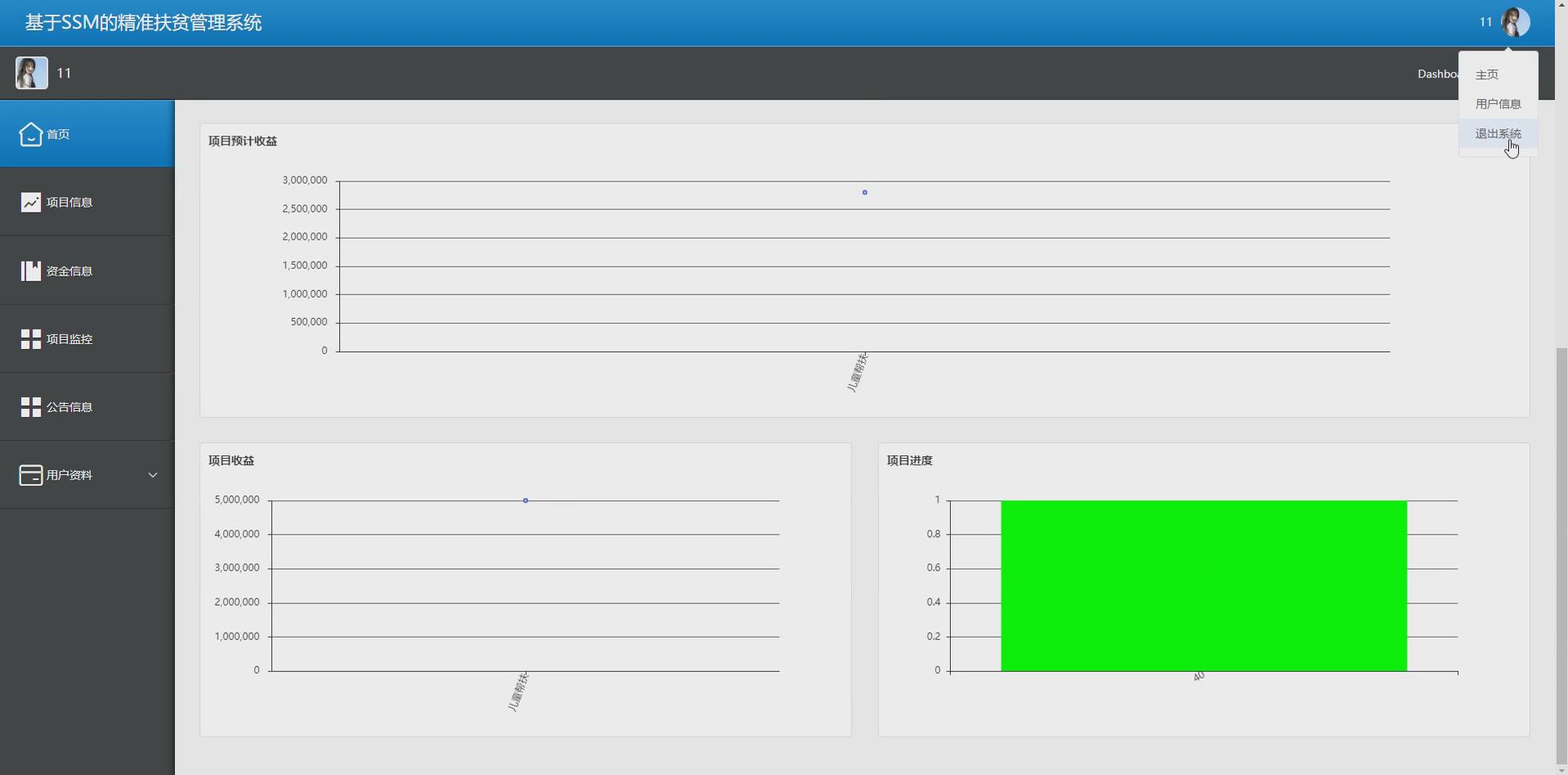Open the 公告信息 sidebar text label
Image resolution: width=1568 pixels, height=775 pixels.
[x=69, y=407]
